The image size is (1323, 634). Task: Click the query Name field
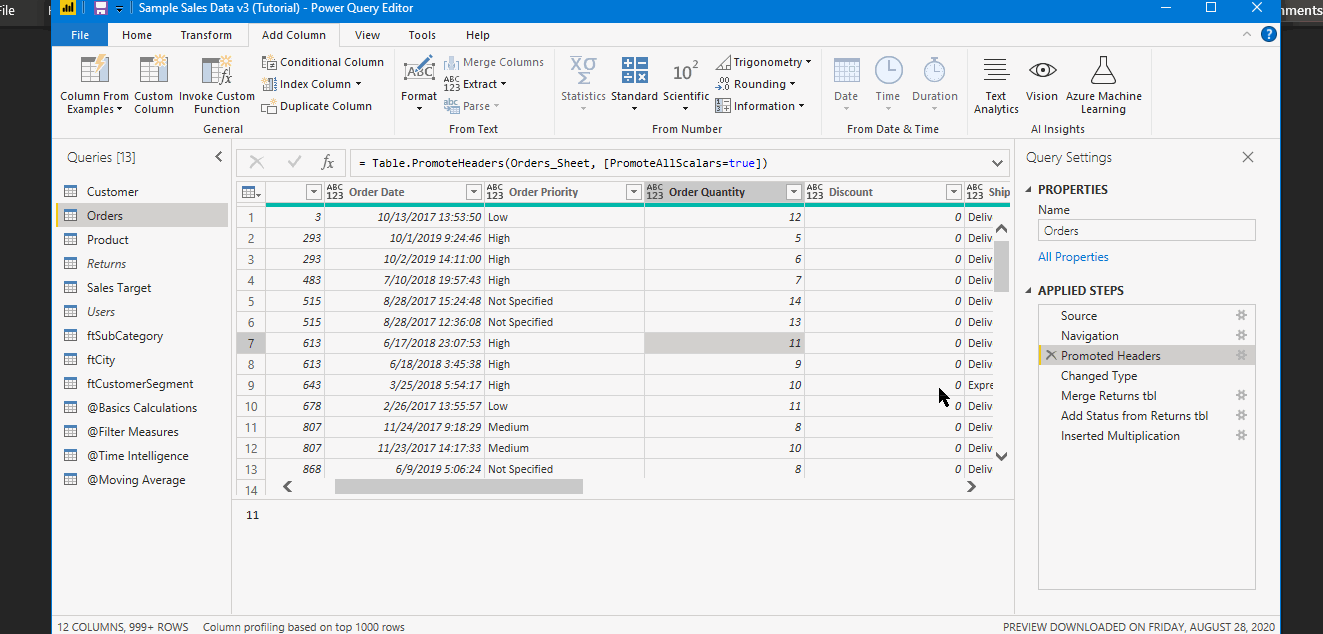1146,230
